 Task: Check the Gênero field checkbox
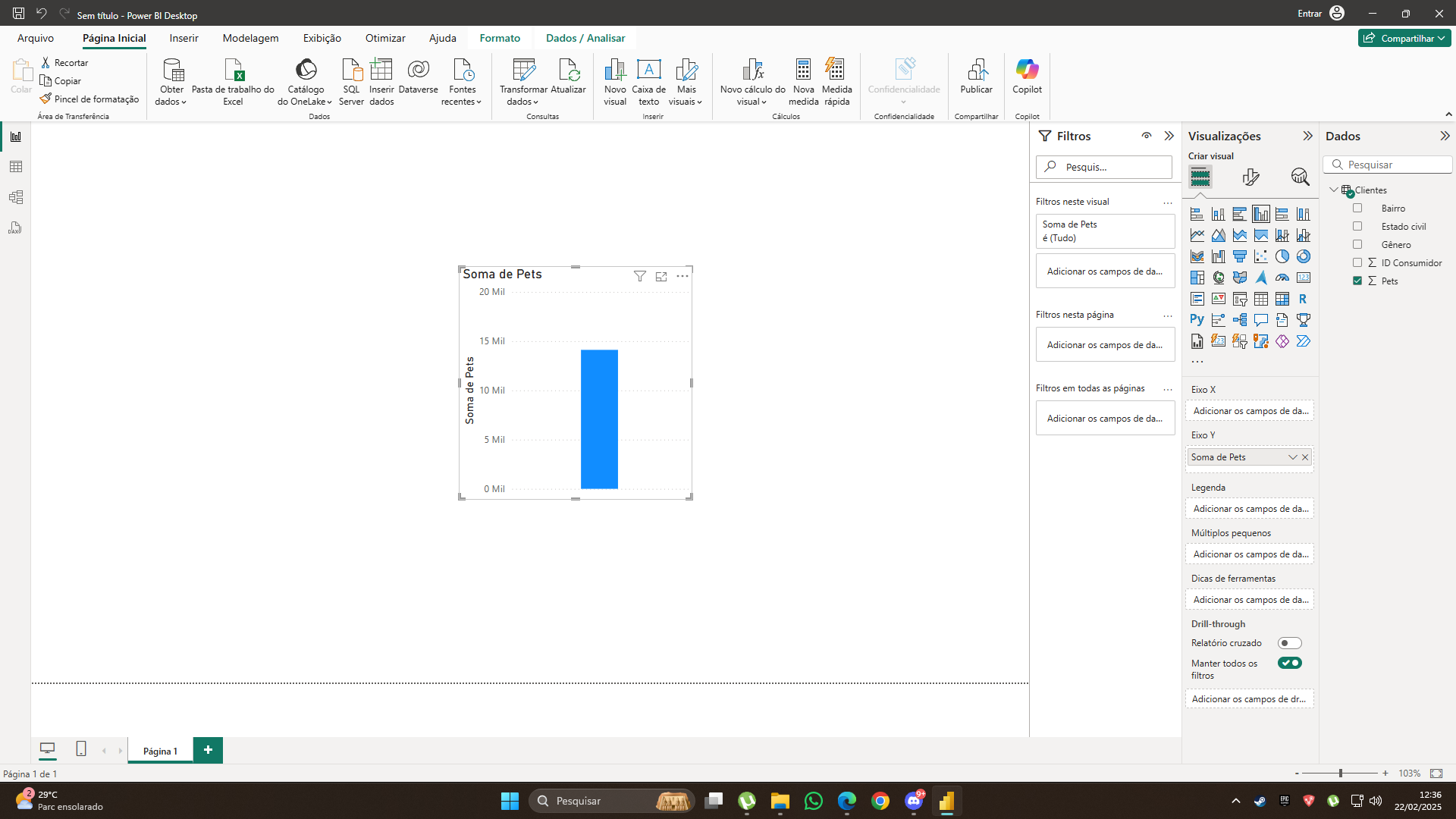[x=1357, y=244]
